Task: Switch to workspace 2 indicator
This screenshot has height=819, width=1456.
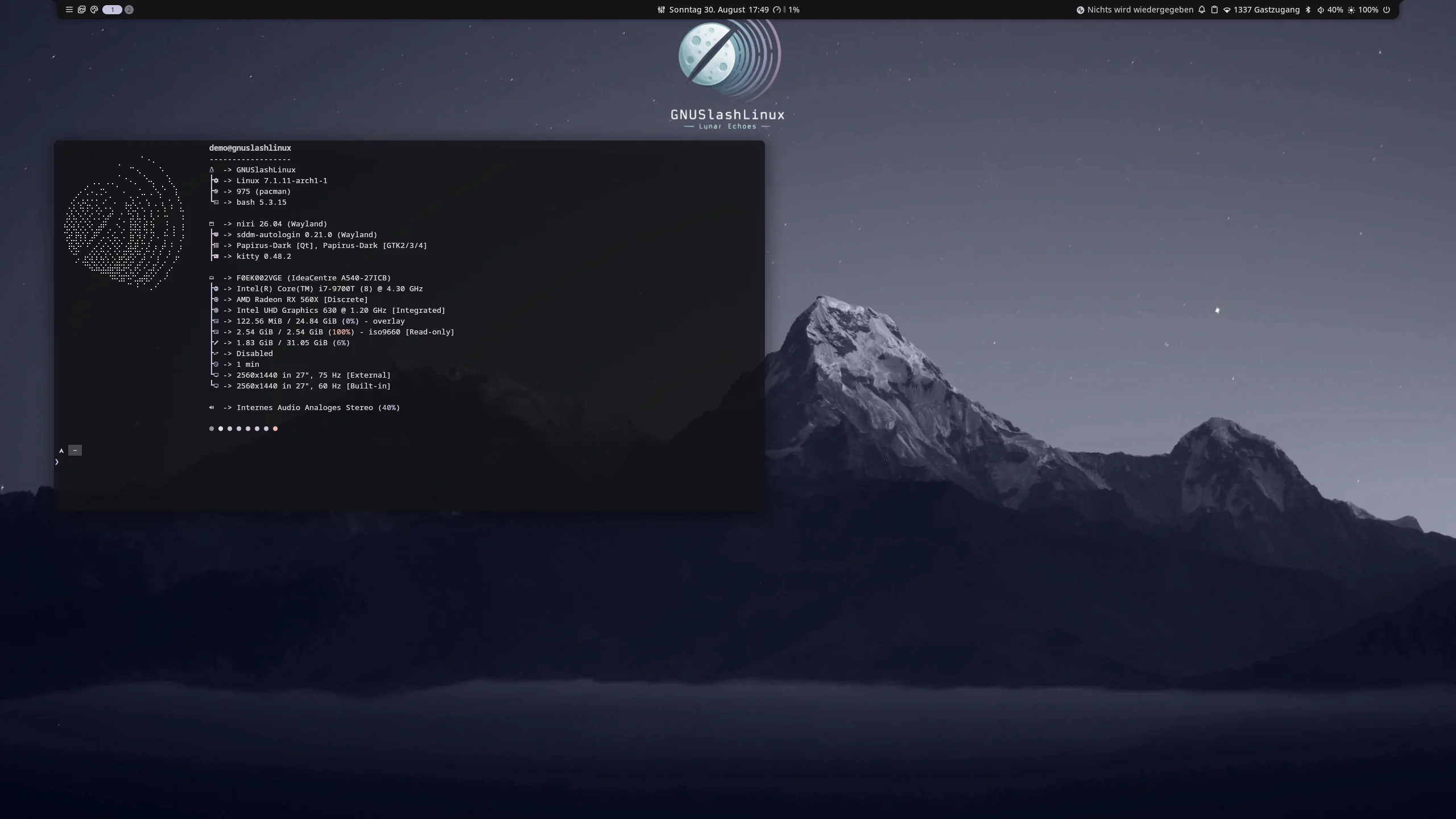Action: [129, 10]
